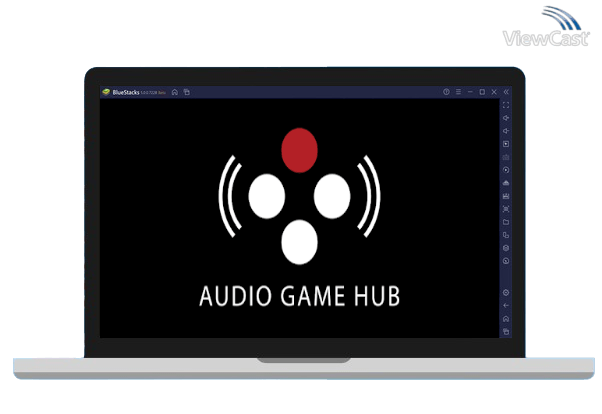Click the volume down speaker icon
This screenshot has height=414, width=602.
506,131
